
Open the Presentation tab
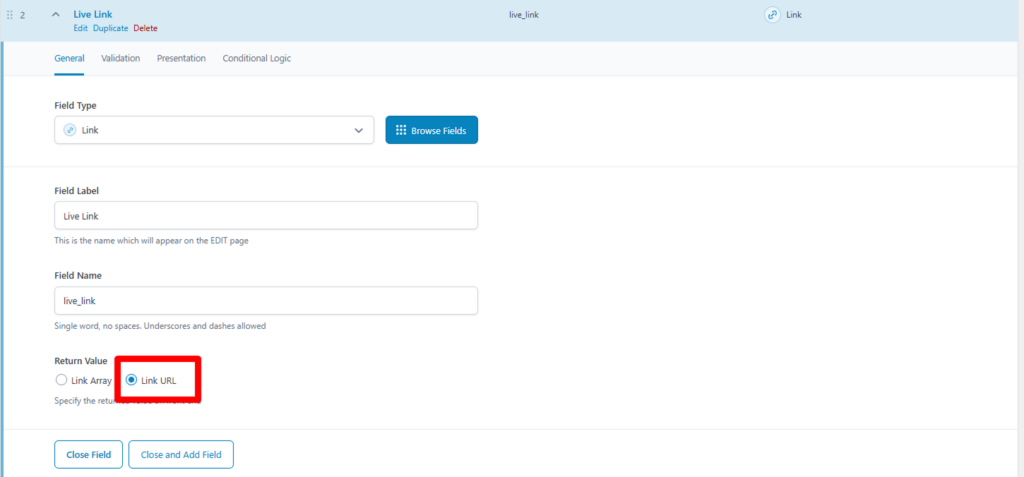[x=181, y=58]
